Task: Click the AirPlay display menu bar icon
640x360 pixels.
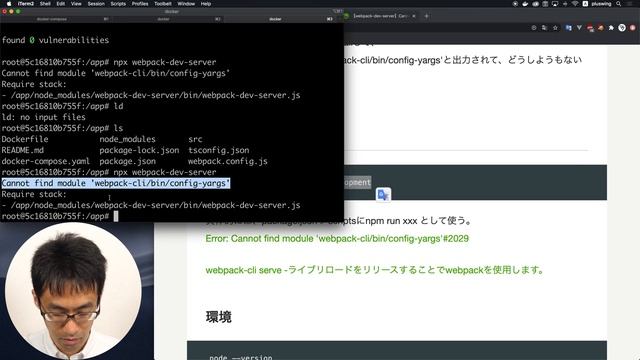Action: [555, 4]
